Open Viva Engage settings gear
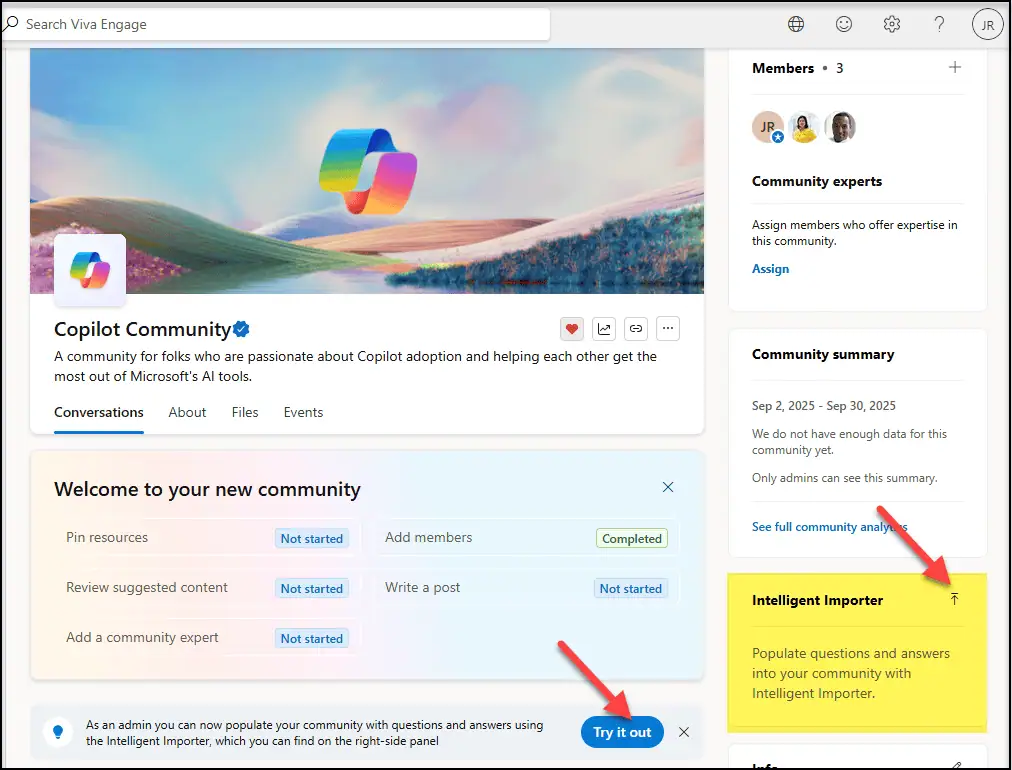The image size is (1012, 770). pyautogui.click(x=892, y=24)
